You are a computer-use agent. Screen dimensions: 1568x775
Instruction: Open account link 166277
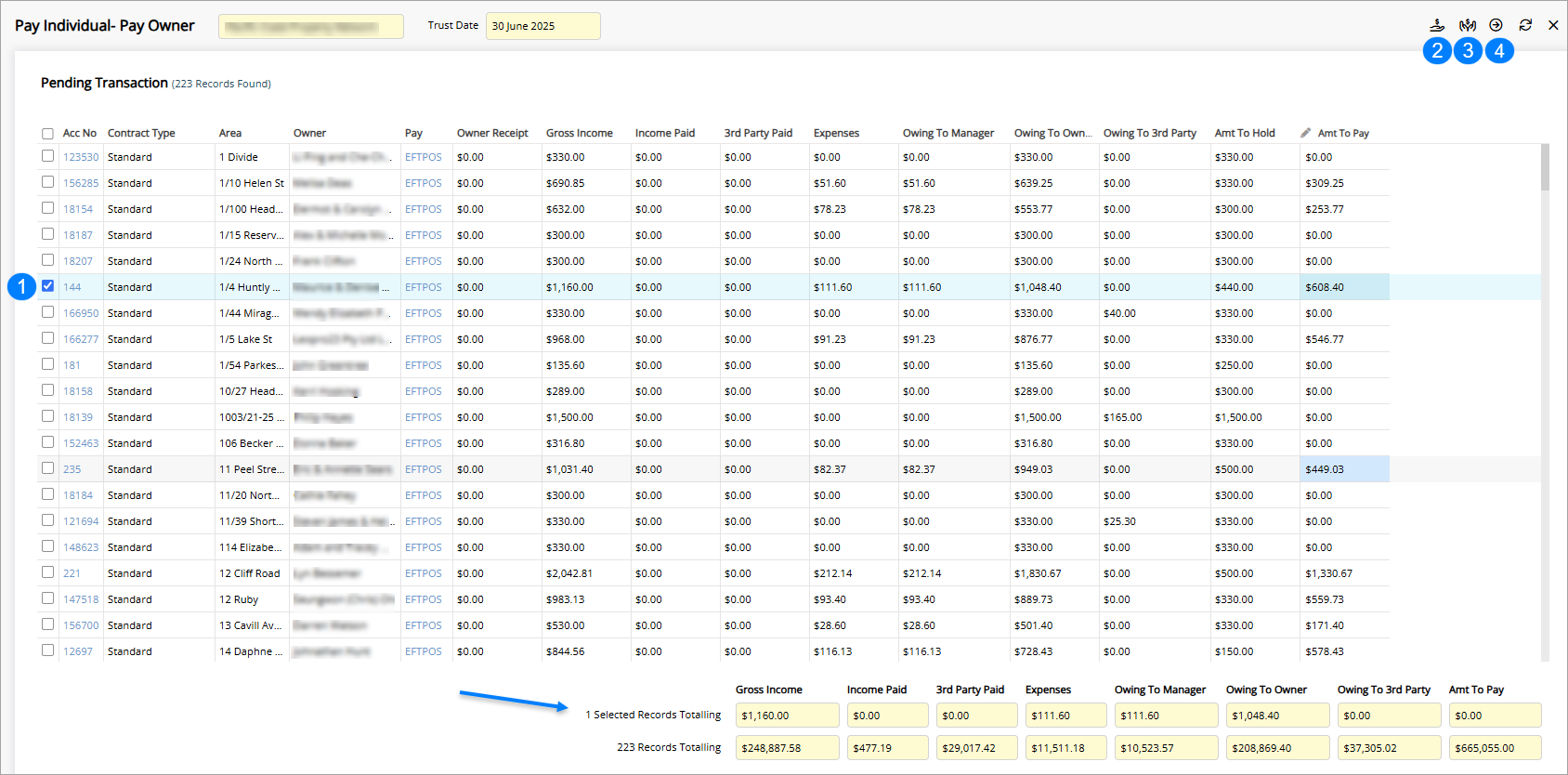pos(81,339)
